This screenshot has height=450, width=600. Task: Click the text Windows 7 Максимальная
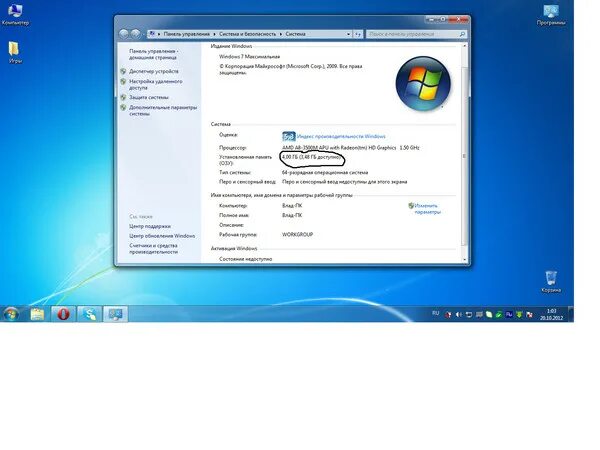coord(249,57)
